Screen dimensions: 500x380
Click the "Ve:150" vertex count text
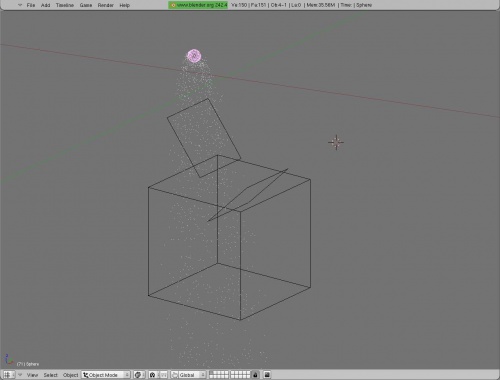[239, 5]
